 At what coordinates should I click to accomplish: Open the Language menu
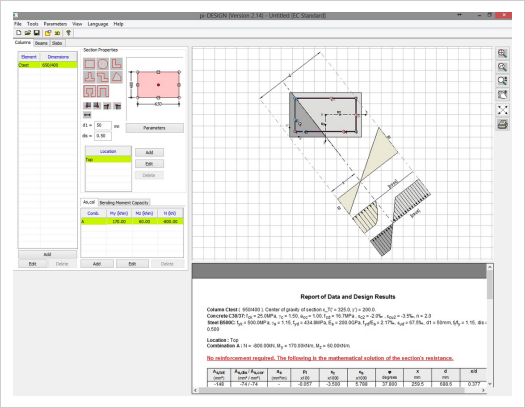tap(98, 24)
